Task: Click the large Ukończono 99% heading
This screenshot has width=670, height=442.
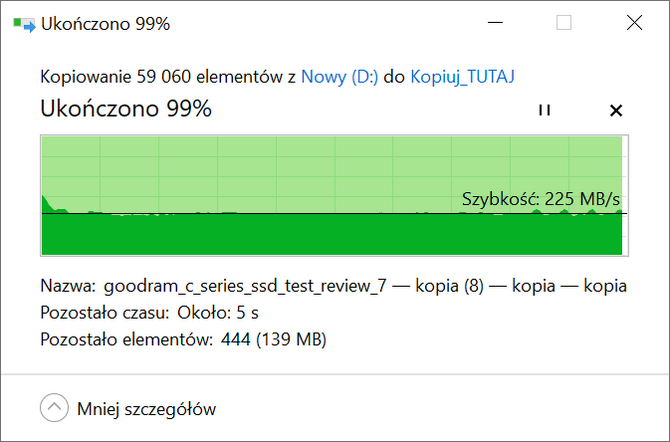Action: click(126, 108)
